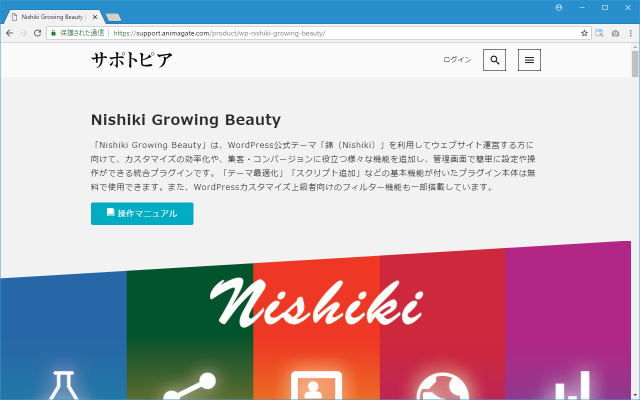This screenshot has height=400, width=640.
Task: Open site search magnifier button
Action: [x=494, y=60]
